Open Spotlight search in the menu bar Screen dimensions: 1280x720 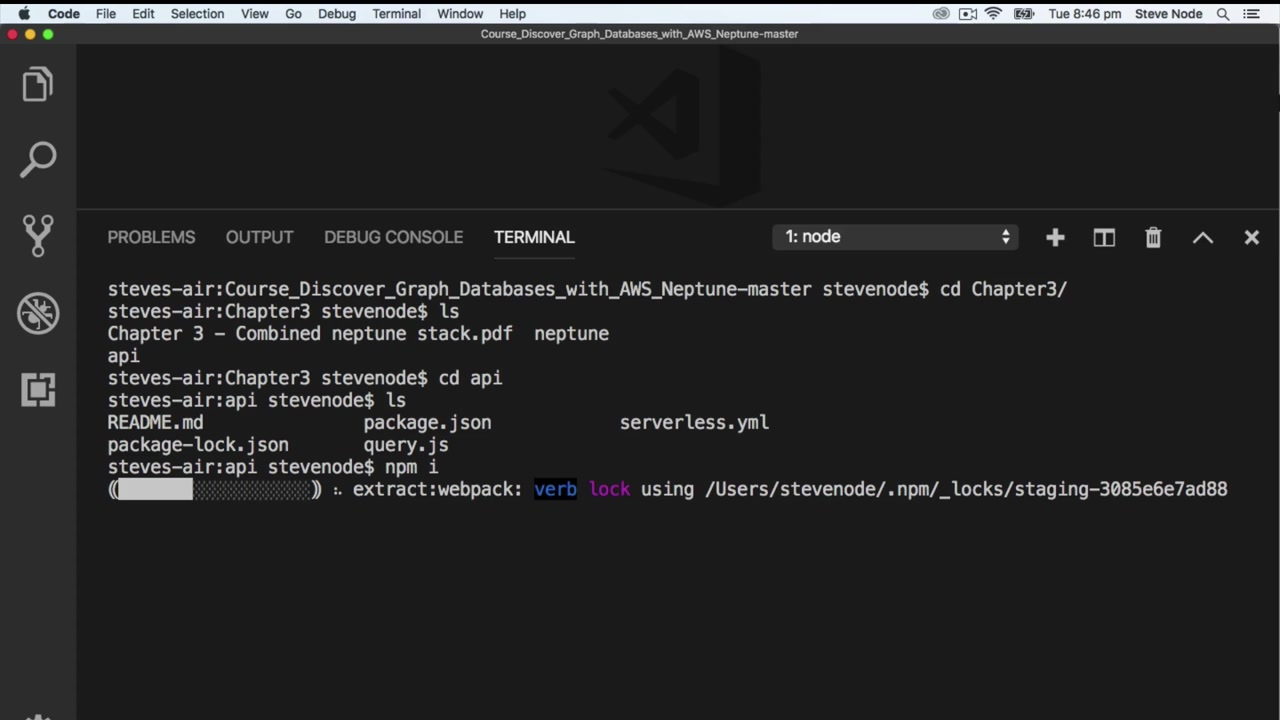1223,14
